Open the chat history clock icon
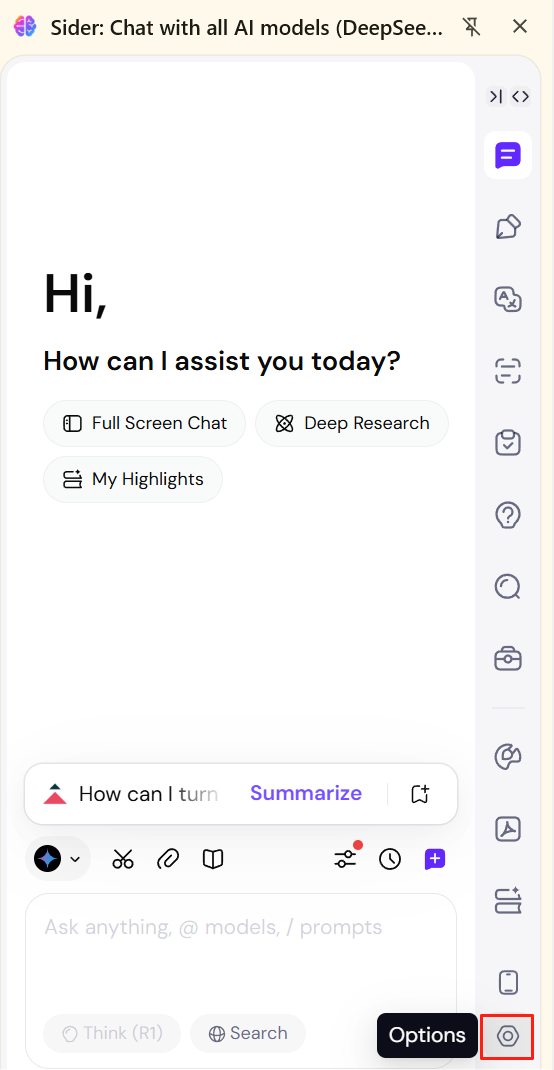 (390, 859)
